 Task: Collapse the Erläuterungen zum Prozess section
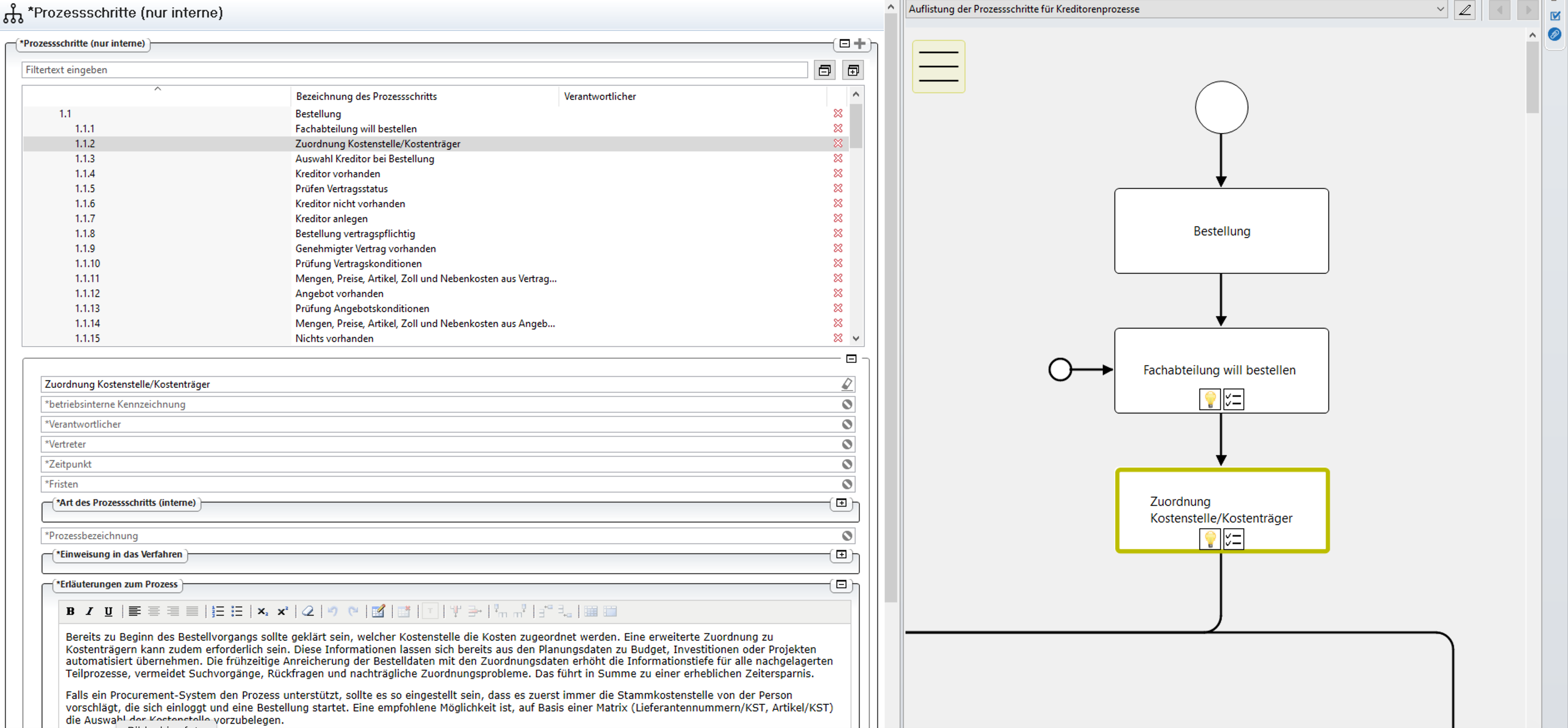[x=841, y=584]
